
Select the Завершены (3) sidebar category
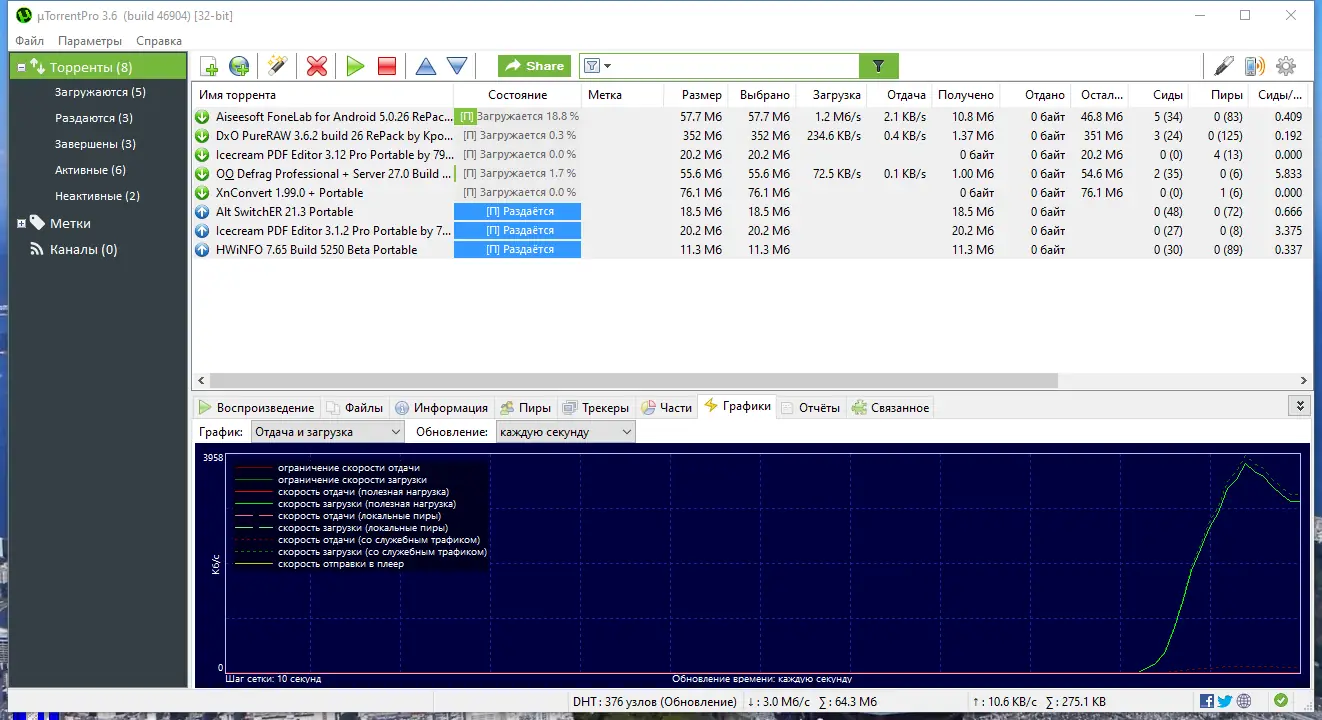click(x=95, y=144)
